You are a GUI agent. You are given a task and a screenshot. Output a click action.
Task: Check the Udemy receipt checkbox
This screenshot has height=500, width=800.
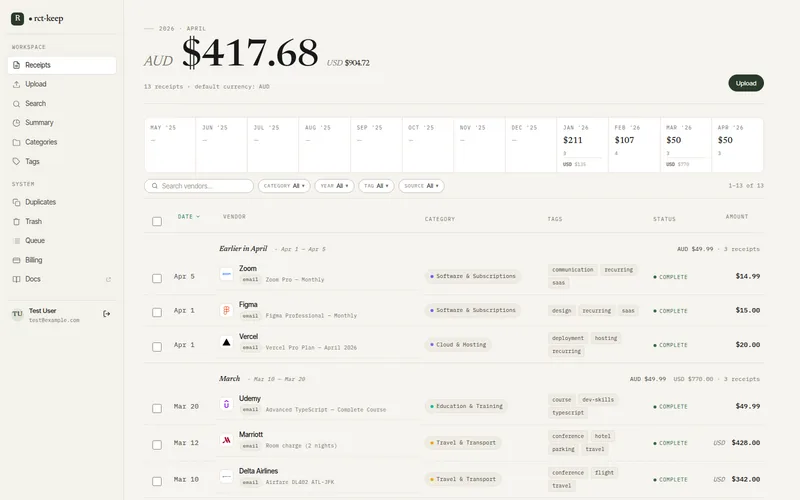[157, 408]
